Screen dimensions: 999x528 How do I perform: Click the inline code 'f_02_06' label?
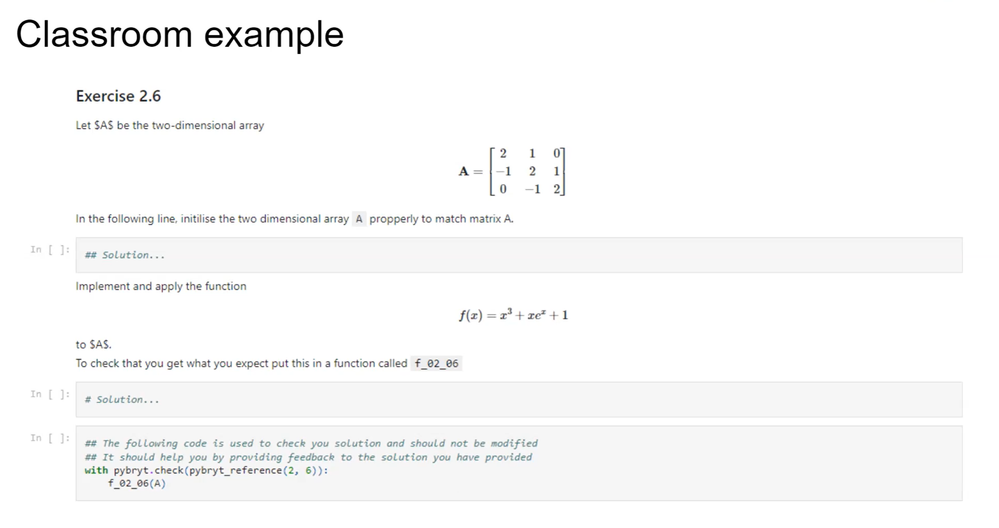(x=436, y=363)
